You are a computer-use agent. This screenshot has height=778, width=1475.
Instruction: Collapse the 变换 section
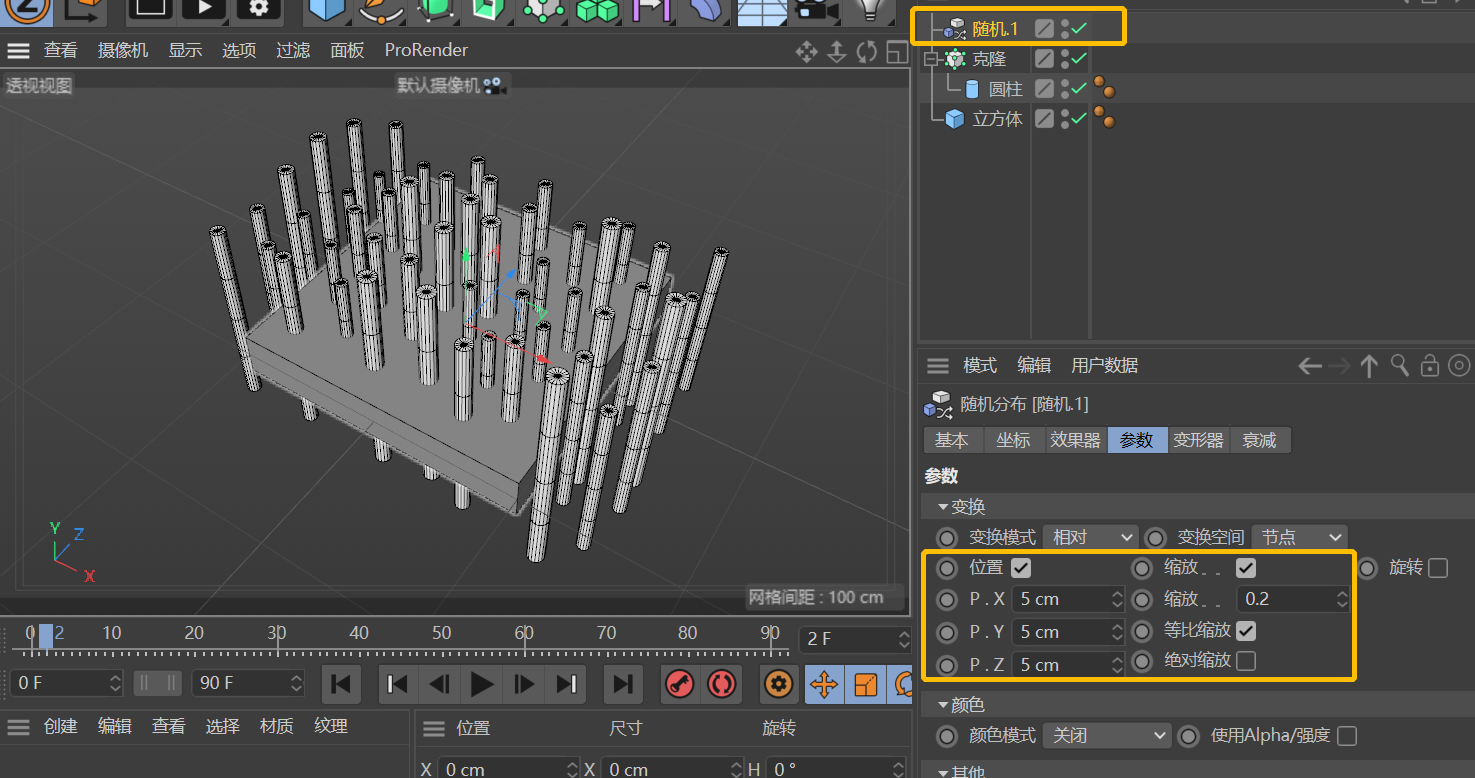(x=942, y=507)
